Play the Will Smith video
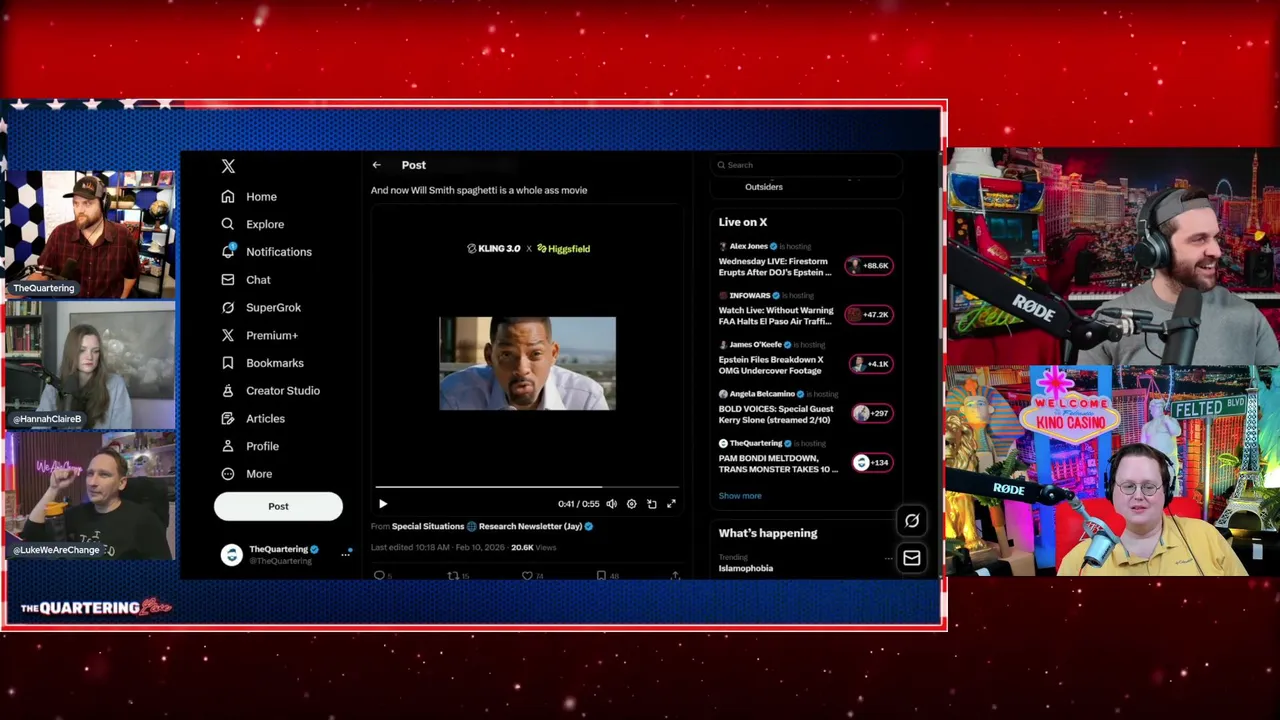The height and width of the screenshot is (720, 1280). point(382,504)
